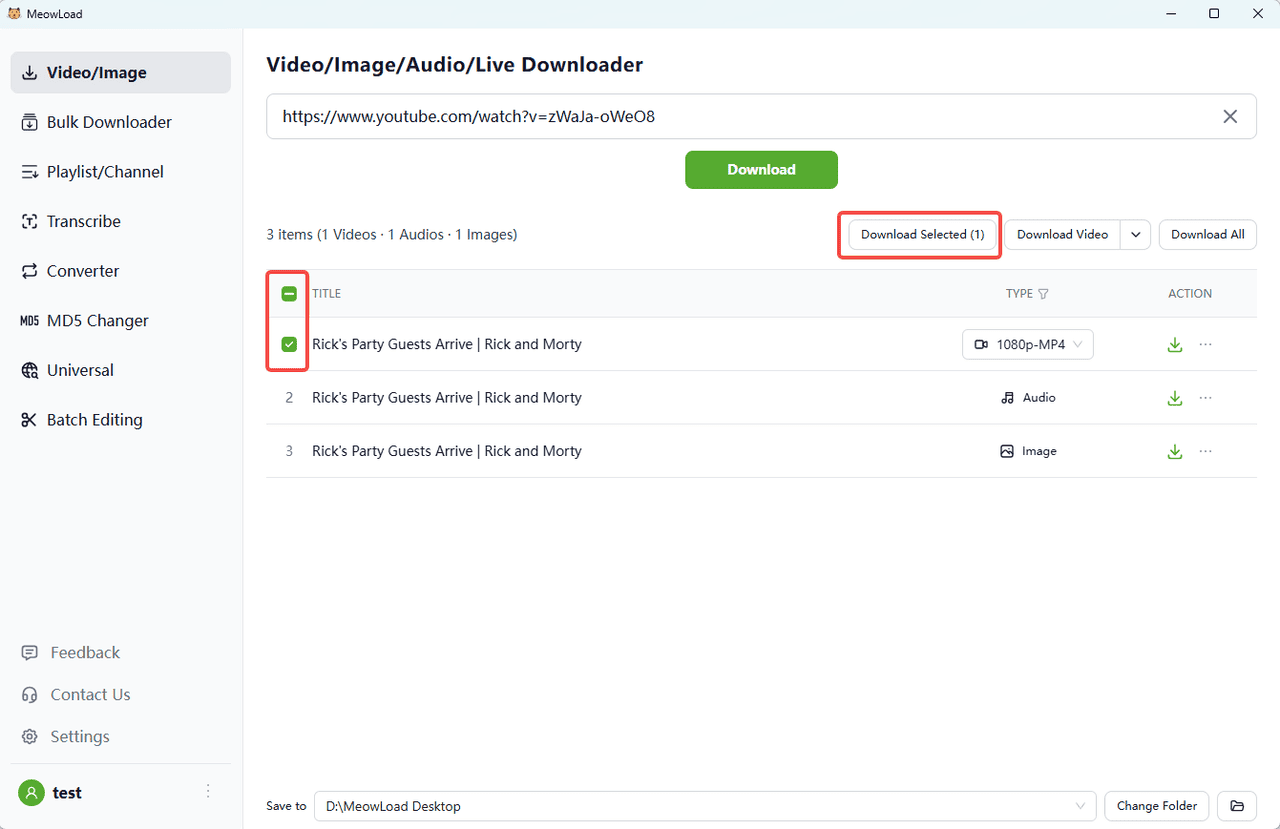Clear the URL with the X icon

pos(1230,117)
